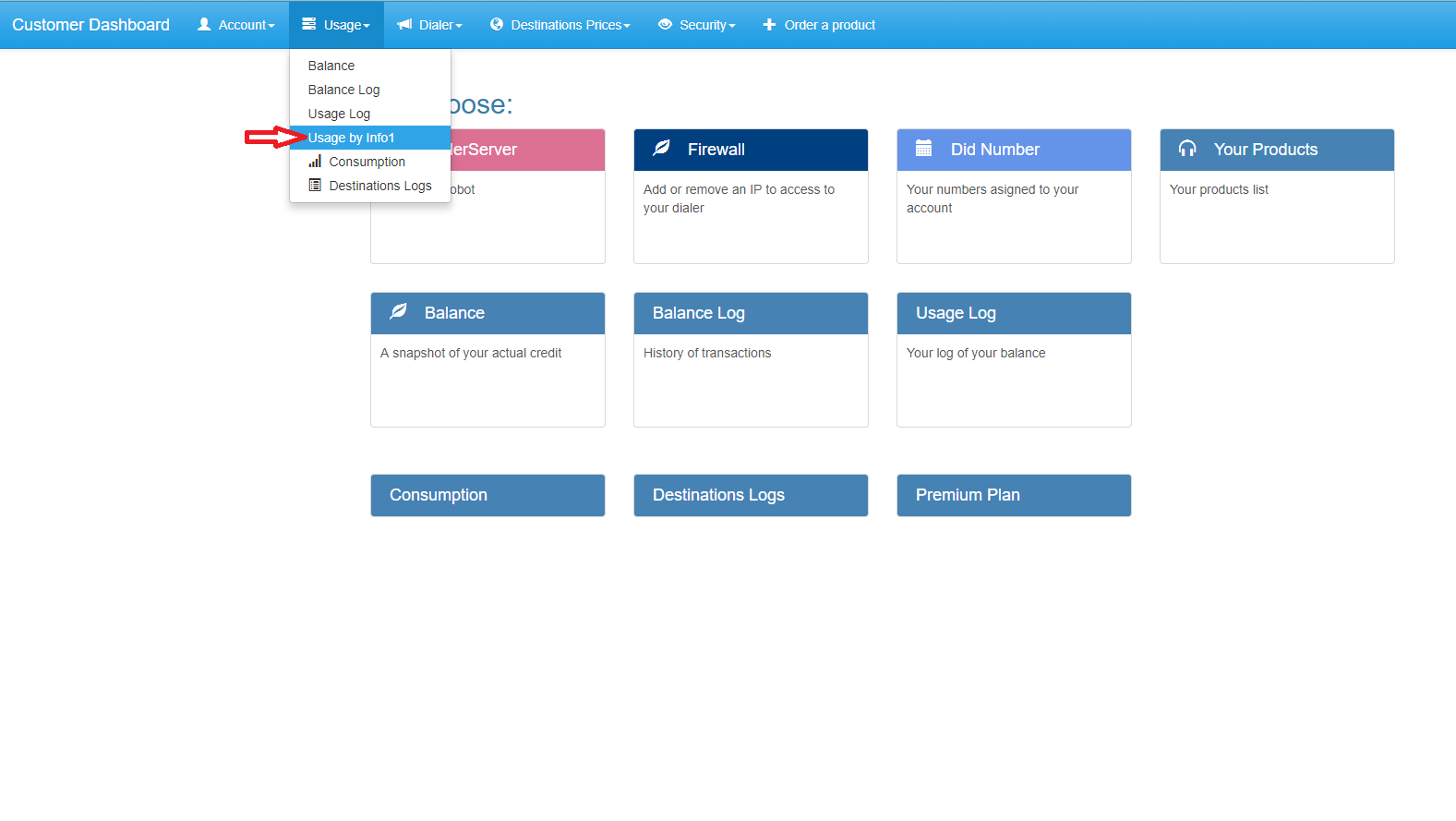Click the bar chart icon beside Consumption
The width and height of the screenshot is (1456, 821).
315,161
